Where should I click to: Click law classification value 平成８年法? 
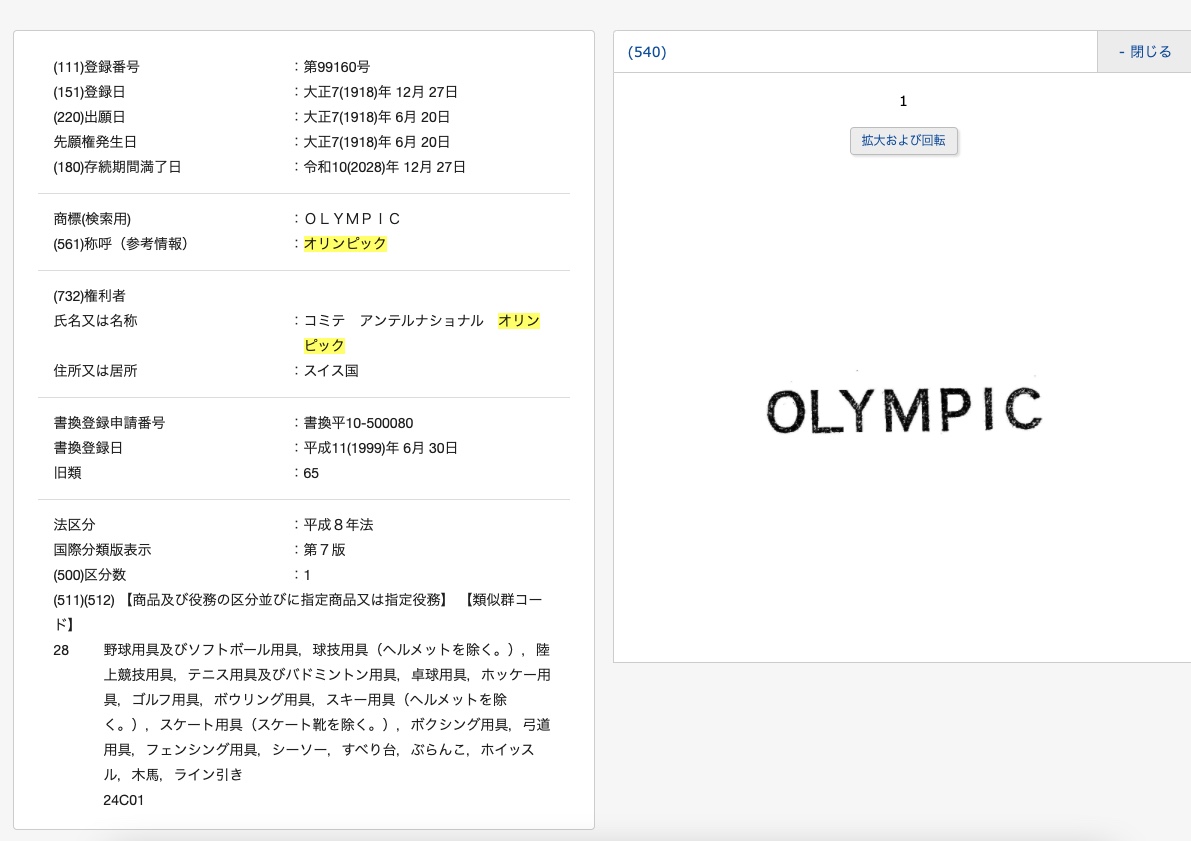[x=339, y=525]
